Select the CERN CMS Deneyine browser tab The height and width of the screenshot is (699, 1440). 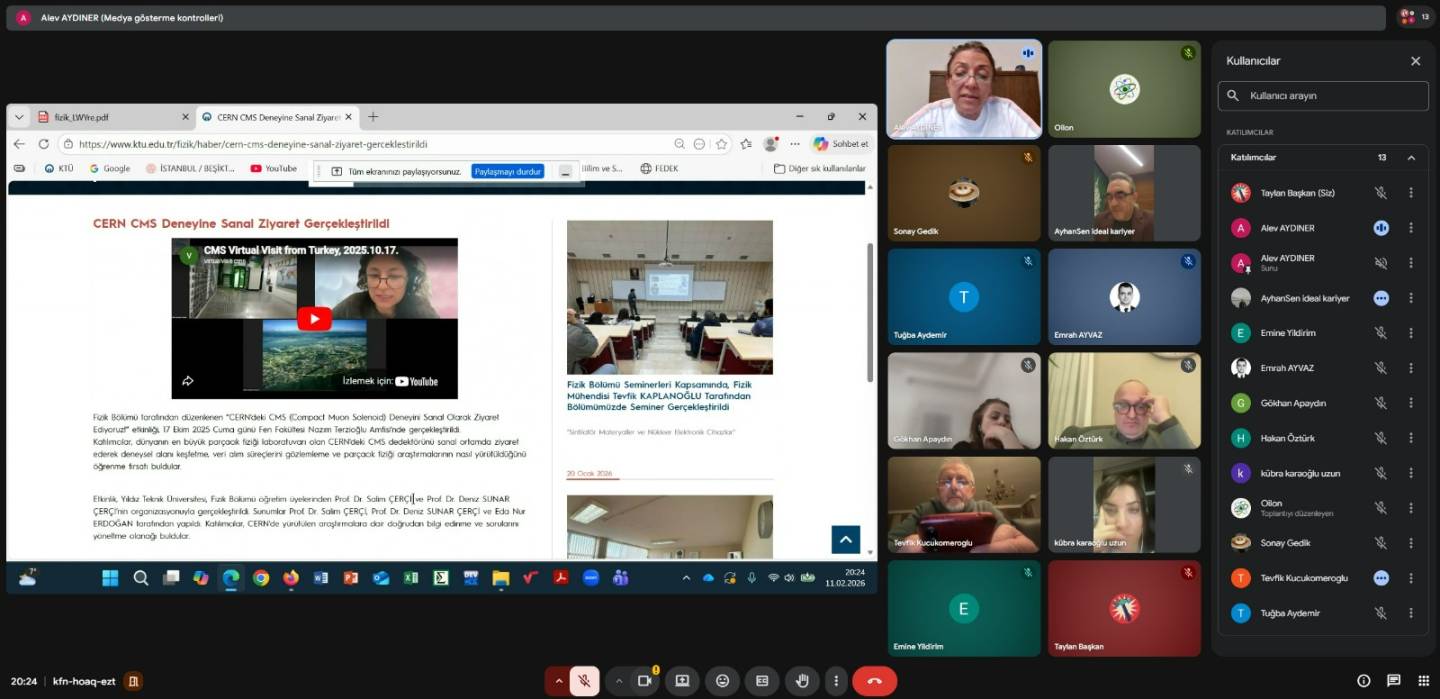tap(270, 117)
